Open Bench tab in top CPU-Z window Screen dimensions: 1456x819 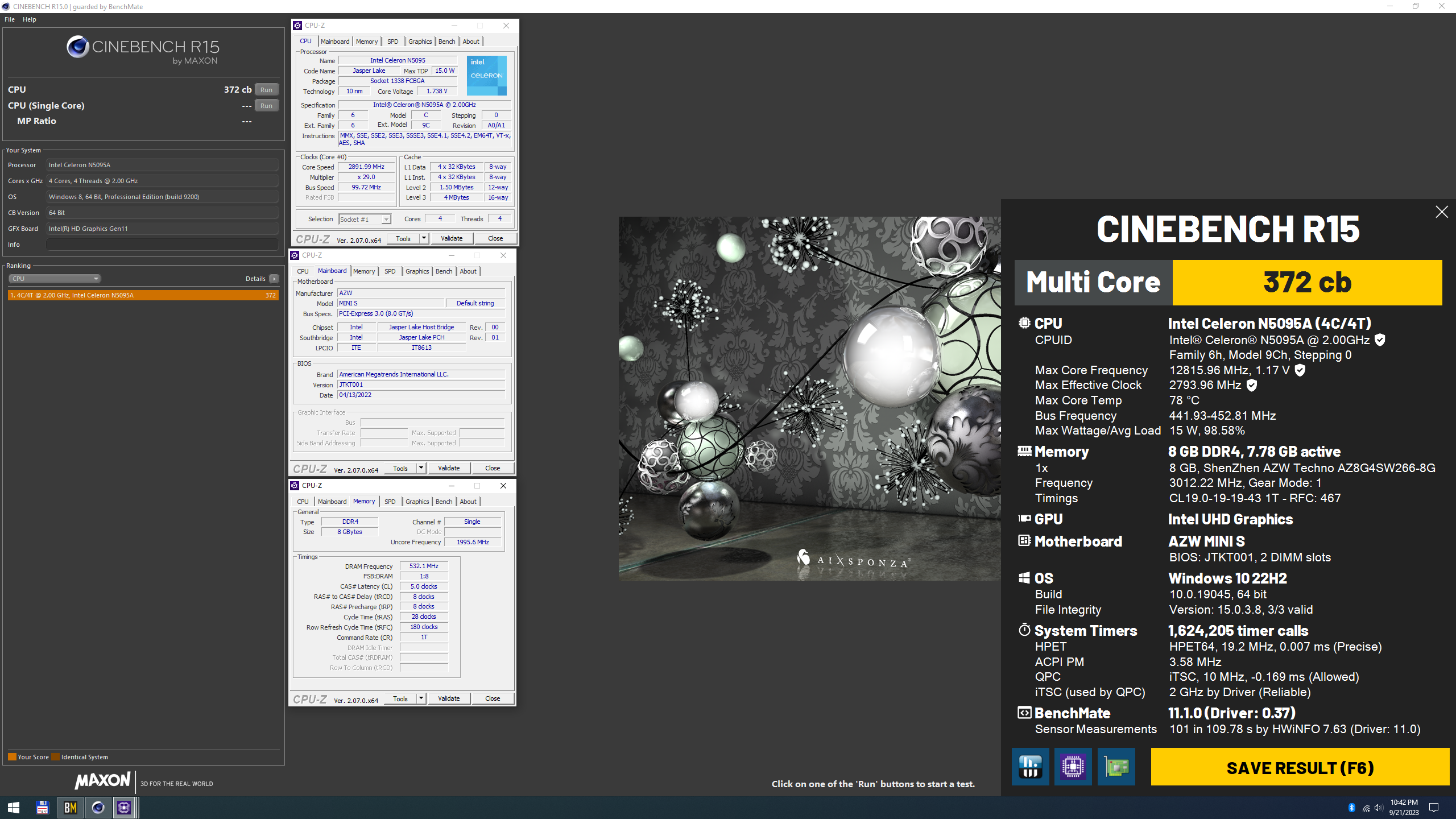[x=447, y=42]
